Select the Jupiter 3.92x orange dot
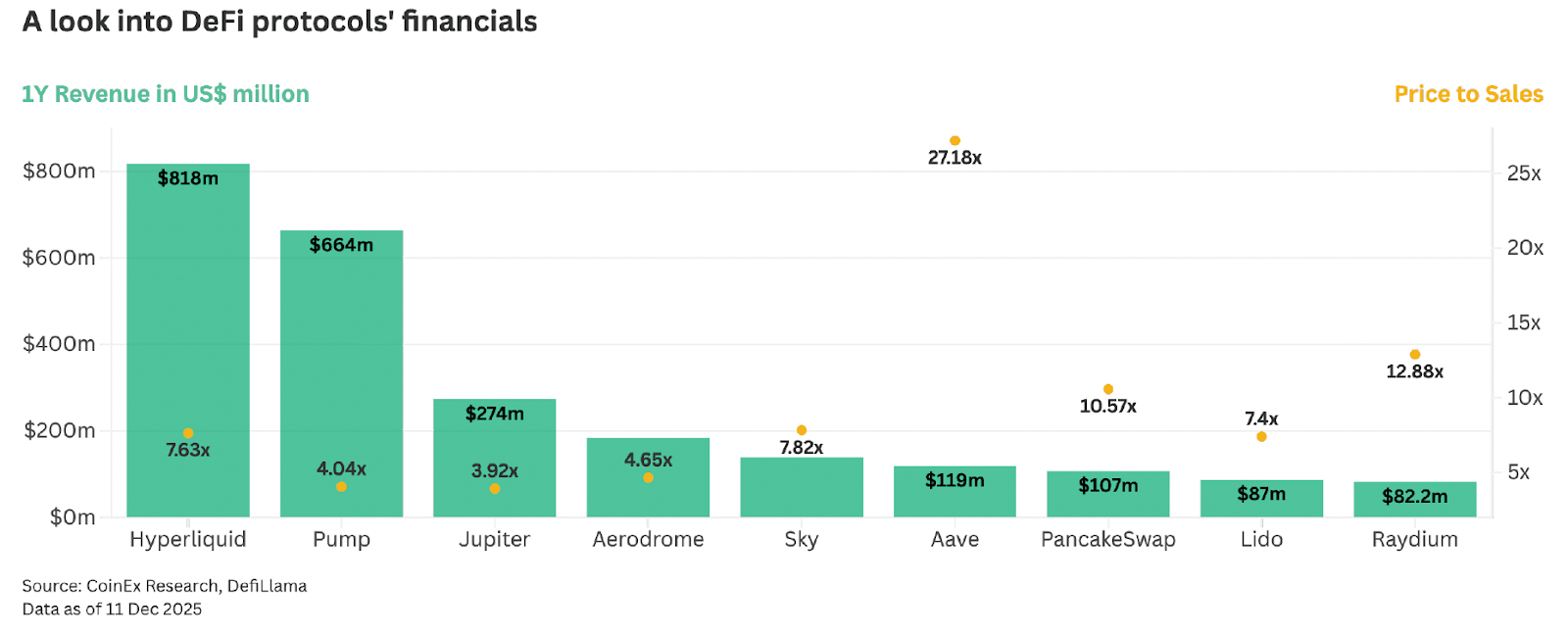The width and height of the screenshot is (1568, 636). pos(495,488)
